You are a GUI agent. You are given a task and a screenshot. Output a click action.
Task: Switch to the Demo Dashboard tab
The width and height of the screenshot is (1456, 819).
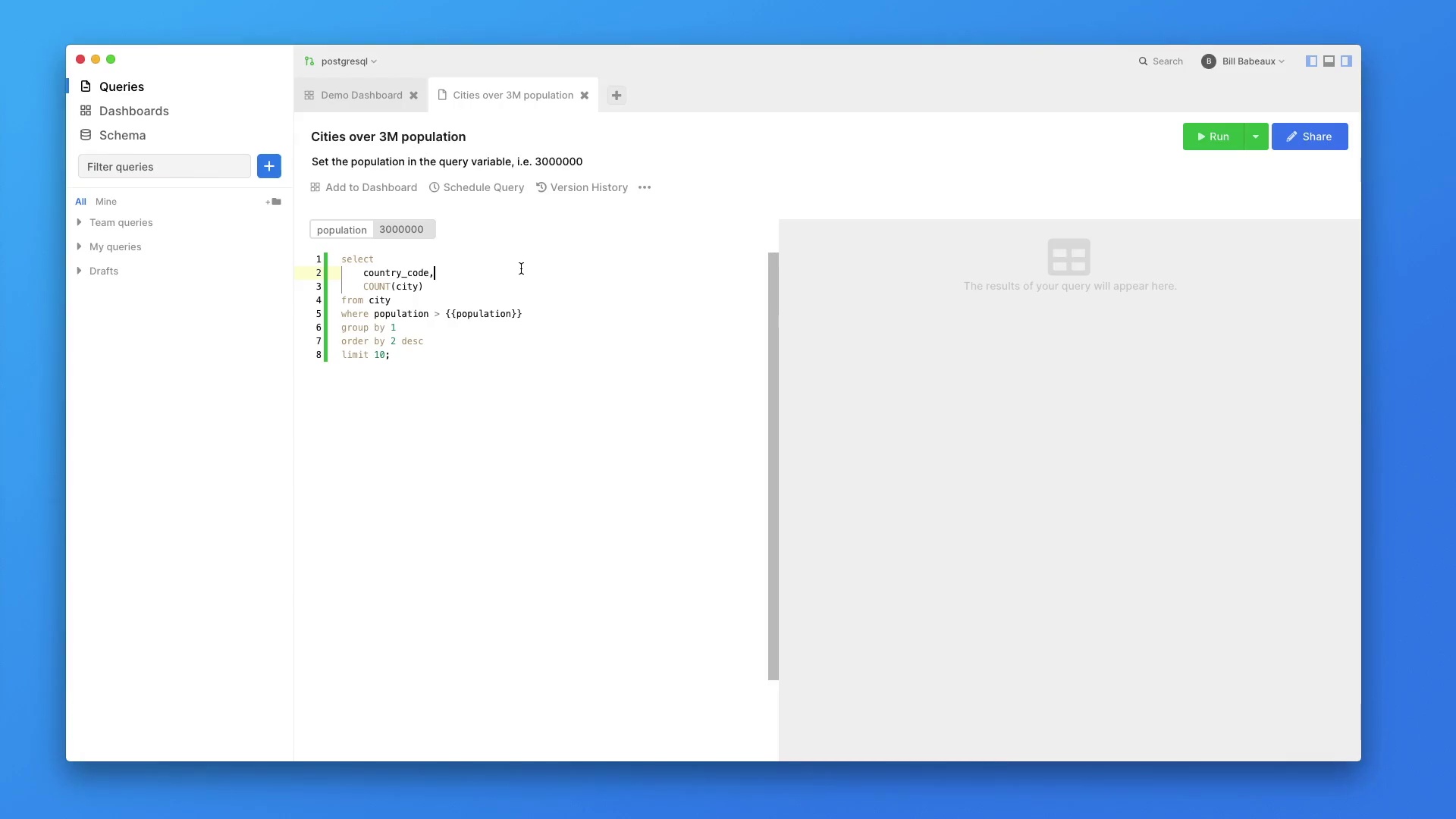click(361, 96)
